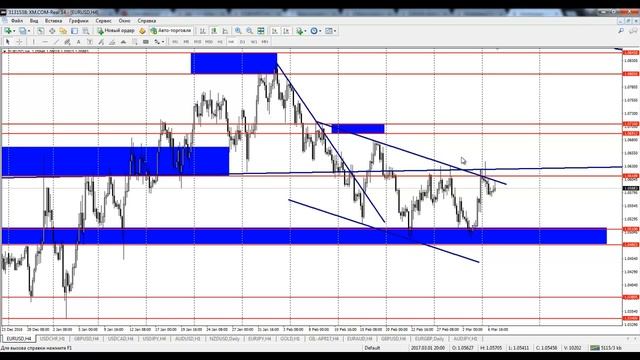Viewport: 640px width, 360px height.
Task: Open the Strategy Tester icon
Action: tap(86, 31)
